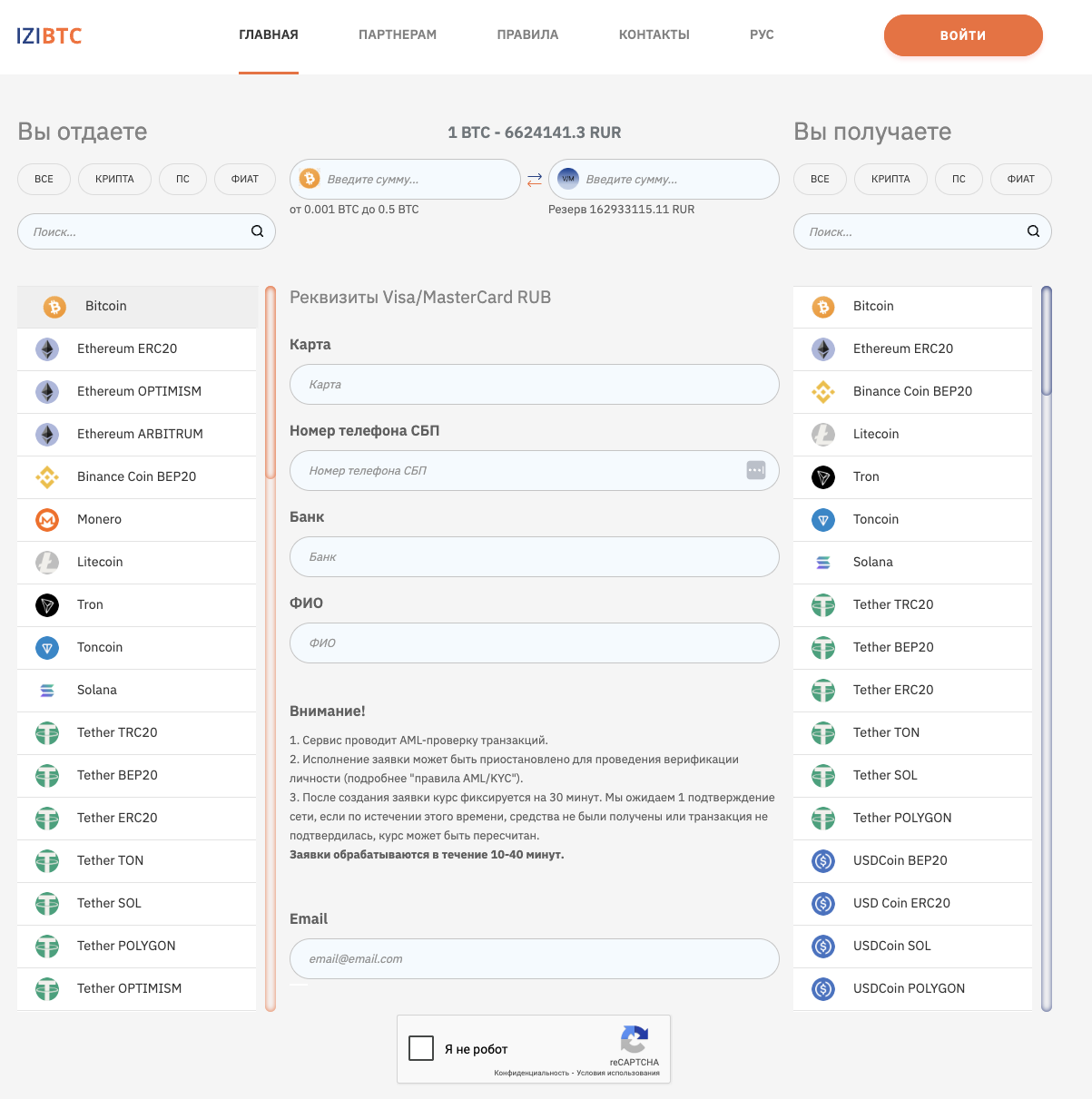Filter receive list by ФИАТ
The image size is (1092, 1099).
(x=1021, y=179)
